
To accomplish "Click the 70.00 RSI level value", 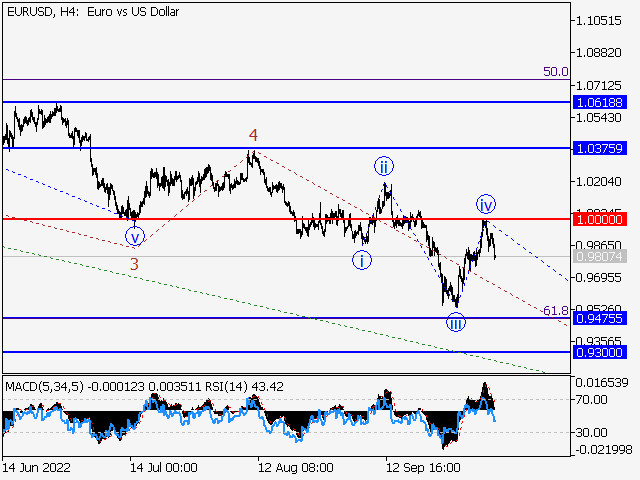I will (x=593, y=400).
